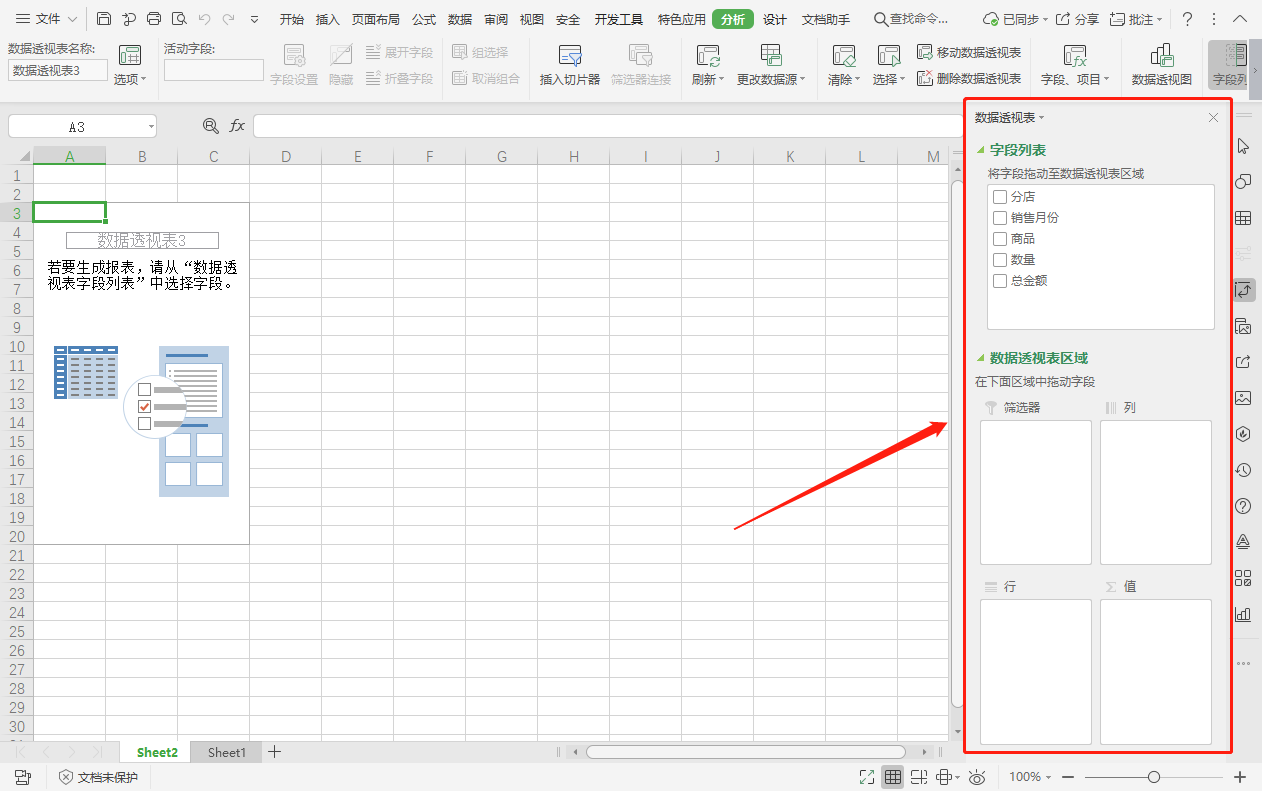
Task: Click the zoom magnifier icon beside the formula bar
Action: tap(210, 126)
